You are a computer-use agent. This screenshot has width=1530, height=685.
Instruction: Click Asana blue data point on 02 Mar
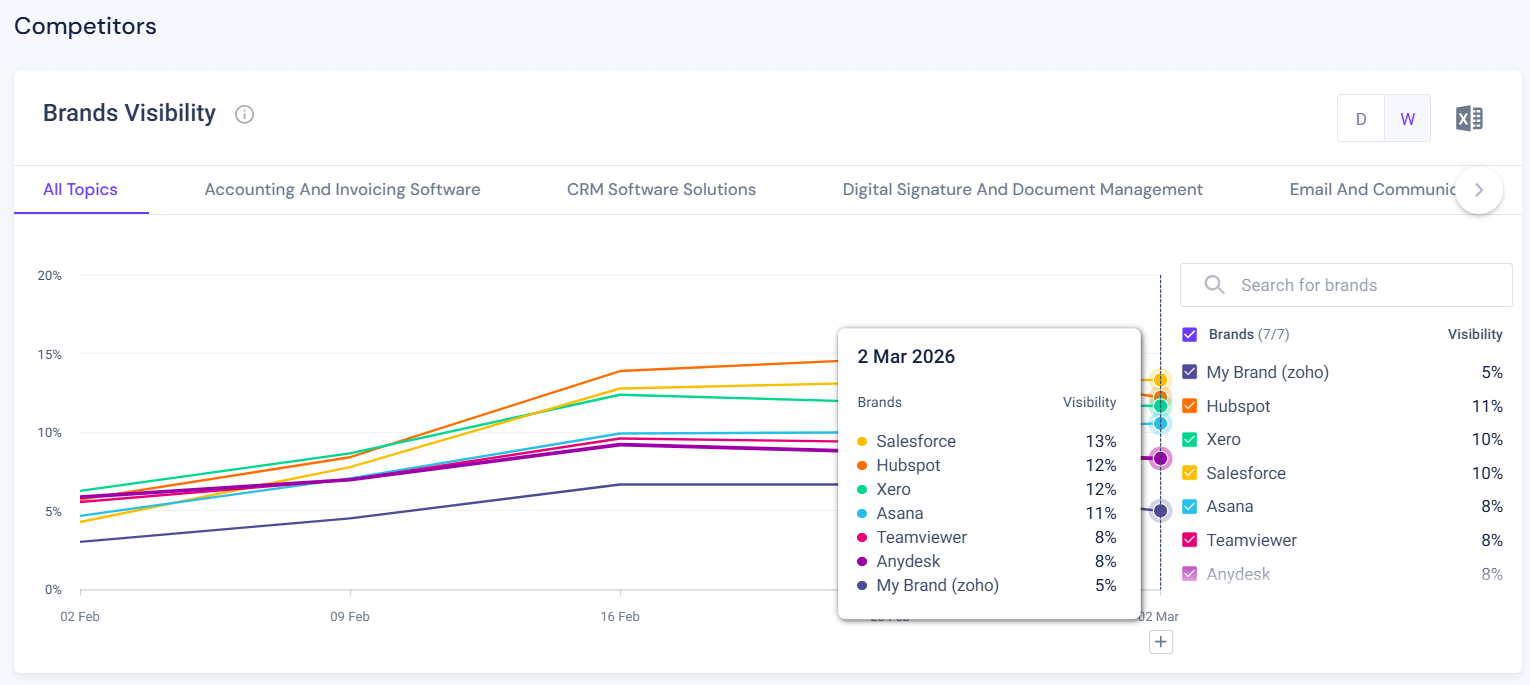[x=1160, y=424]
